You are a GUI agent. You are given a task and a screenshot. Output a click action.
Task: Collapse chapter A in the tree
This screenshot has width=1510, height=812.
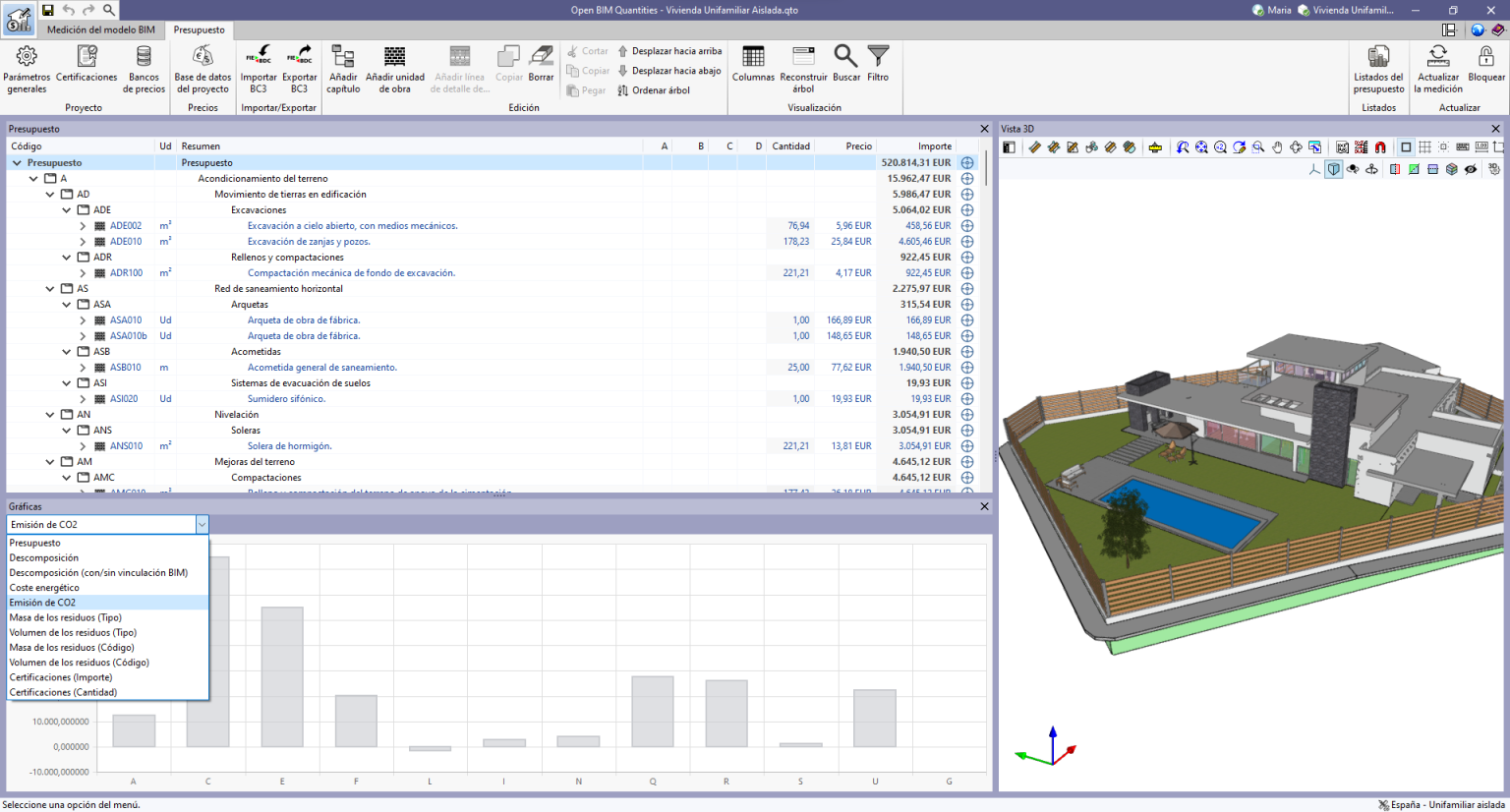[33, 179]
